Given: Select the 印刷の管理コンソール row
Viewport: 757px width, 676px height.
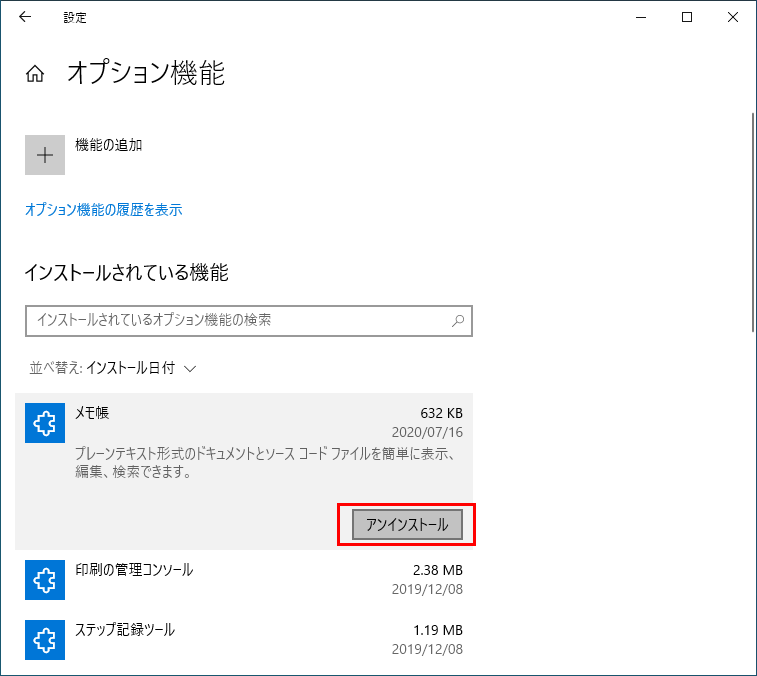Looking at the screenshot, I should 244,579.
